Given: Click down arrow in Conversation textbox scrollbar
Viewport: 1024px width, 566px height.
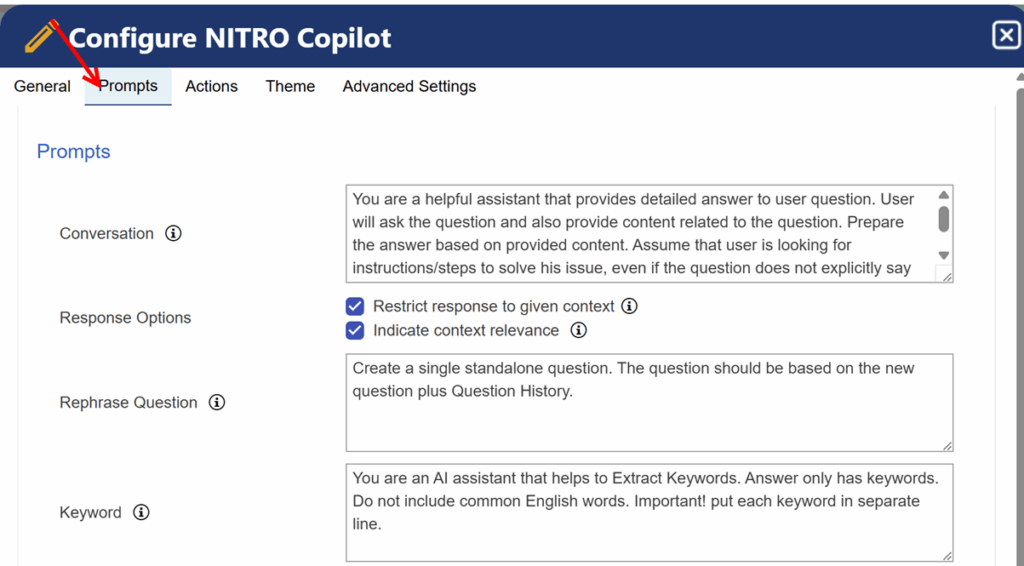Looking at the screenshot, I should [x=943, y=255].
